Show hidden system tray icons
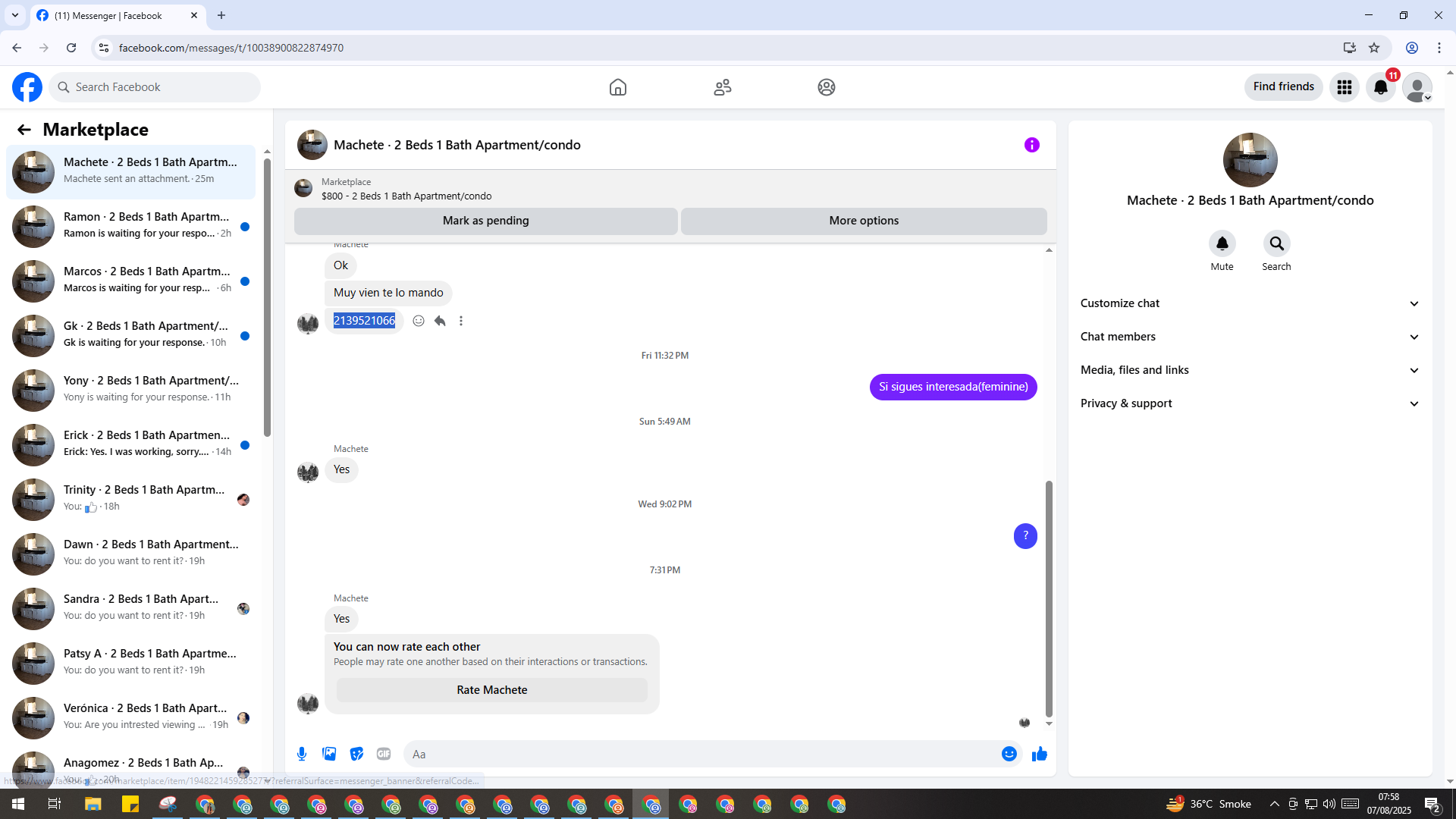The width and height of the screenshot is (1456, 819). point(1274,804)
